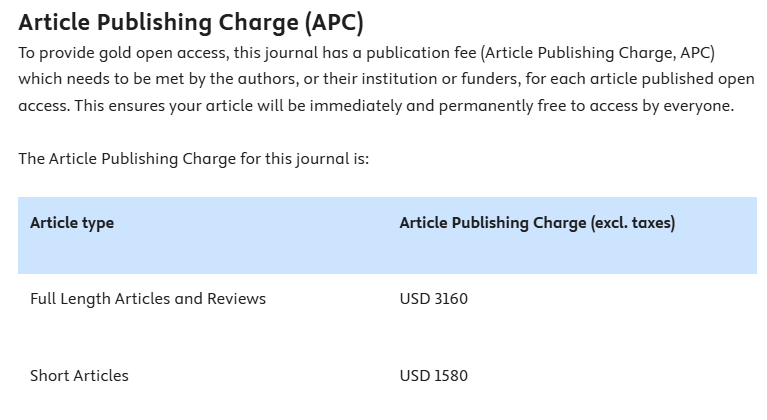Click the words immediately and permanently free
The height and width of the screenshot is (420, 767).
tap(436, 106)
